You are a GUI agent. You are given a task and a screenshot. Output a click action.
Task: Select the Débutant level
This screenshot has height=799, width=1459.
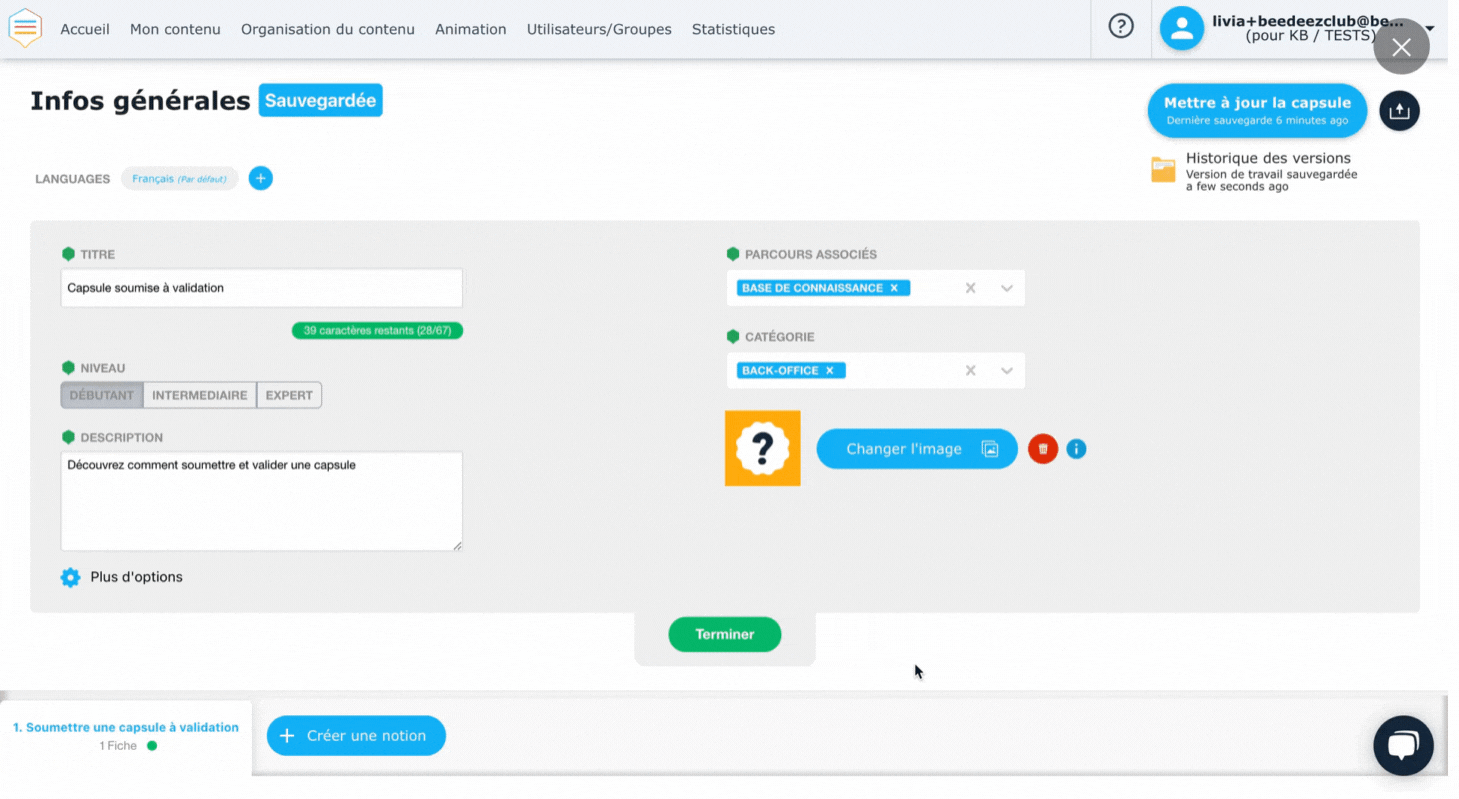[102, 395]
